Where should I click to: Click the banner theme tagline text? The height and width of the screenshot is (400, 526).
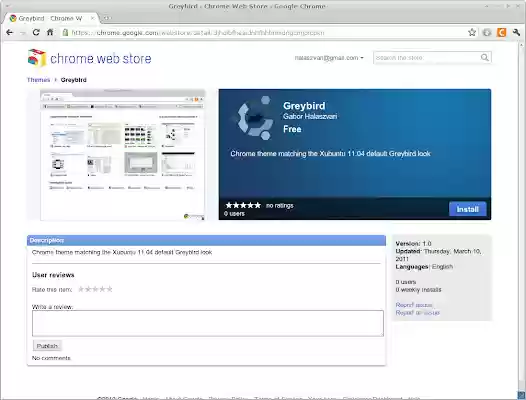(x=330, y=154)
